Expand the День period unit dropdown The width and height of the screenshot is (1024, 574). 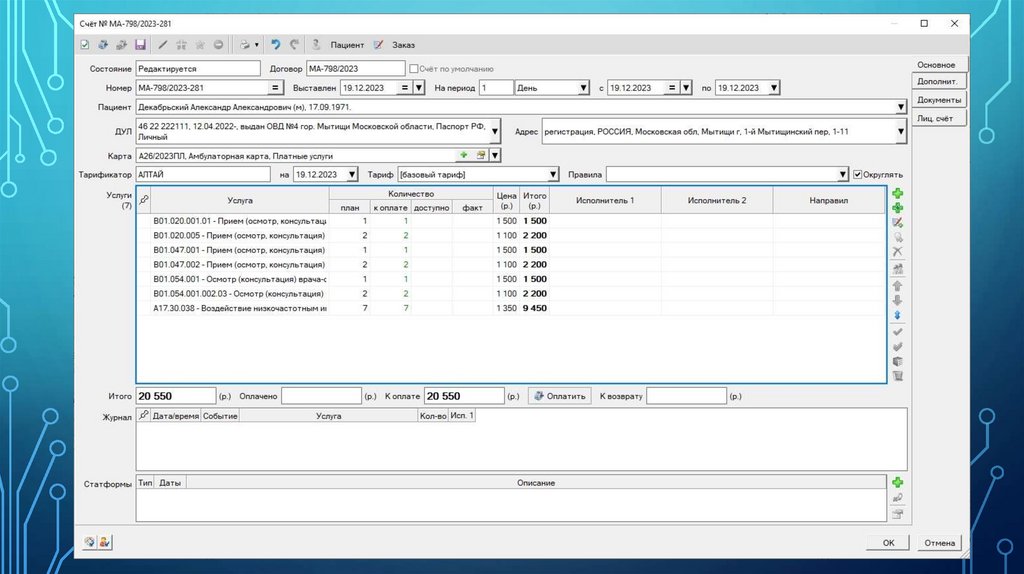[583, 88]
